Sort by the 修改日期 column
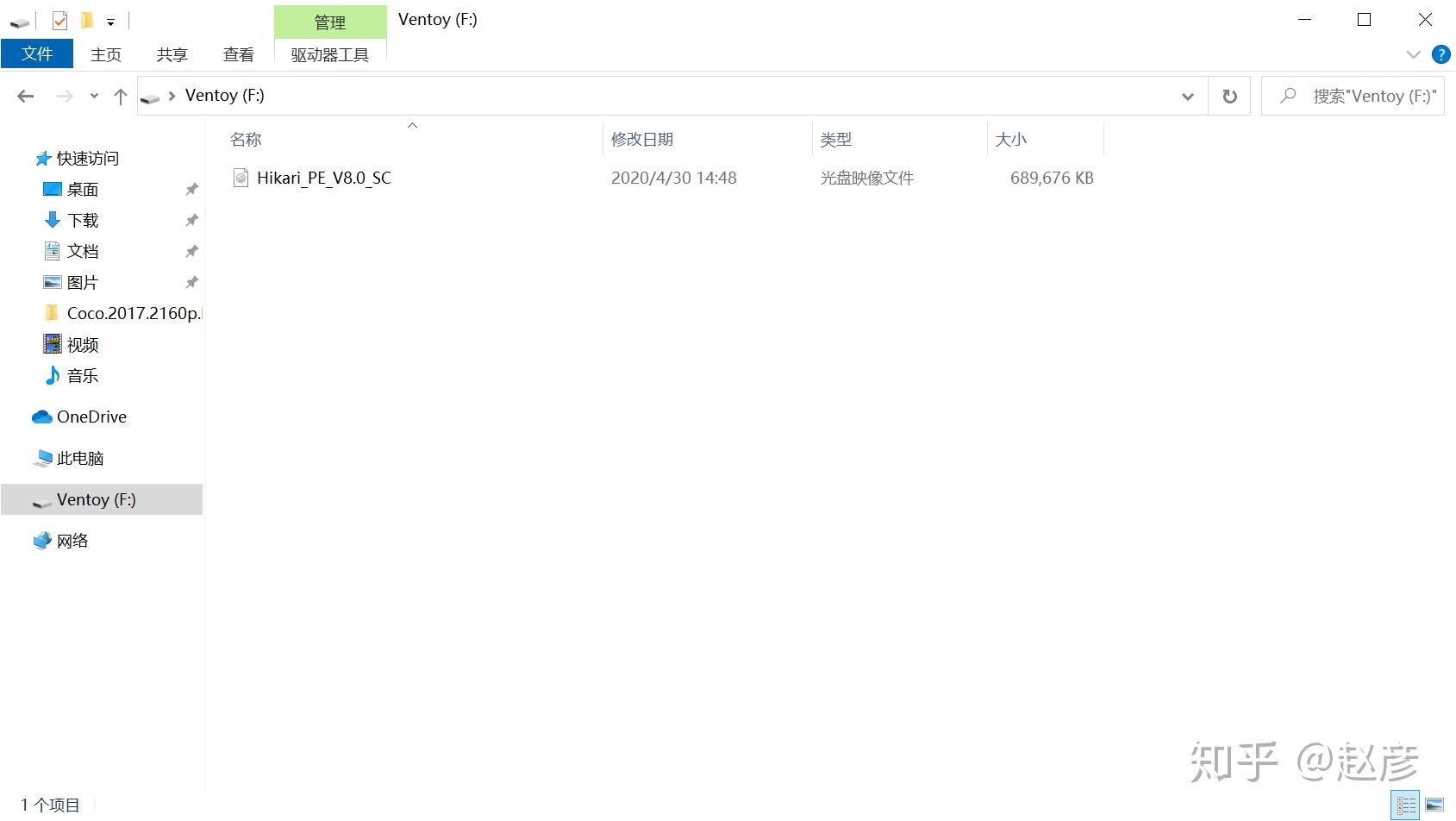Viewport: 1456px width, 821px height. click(x=642, y=139)
